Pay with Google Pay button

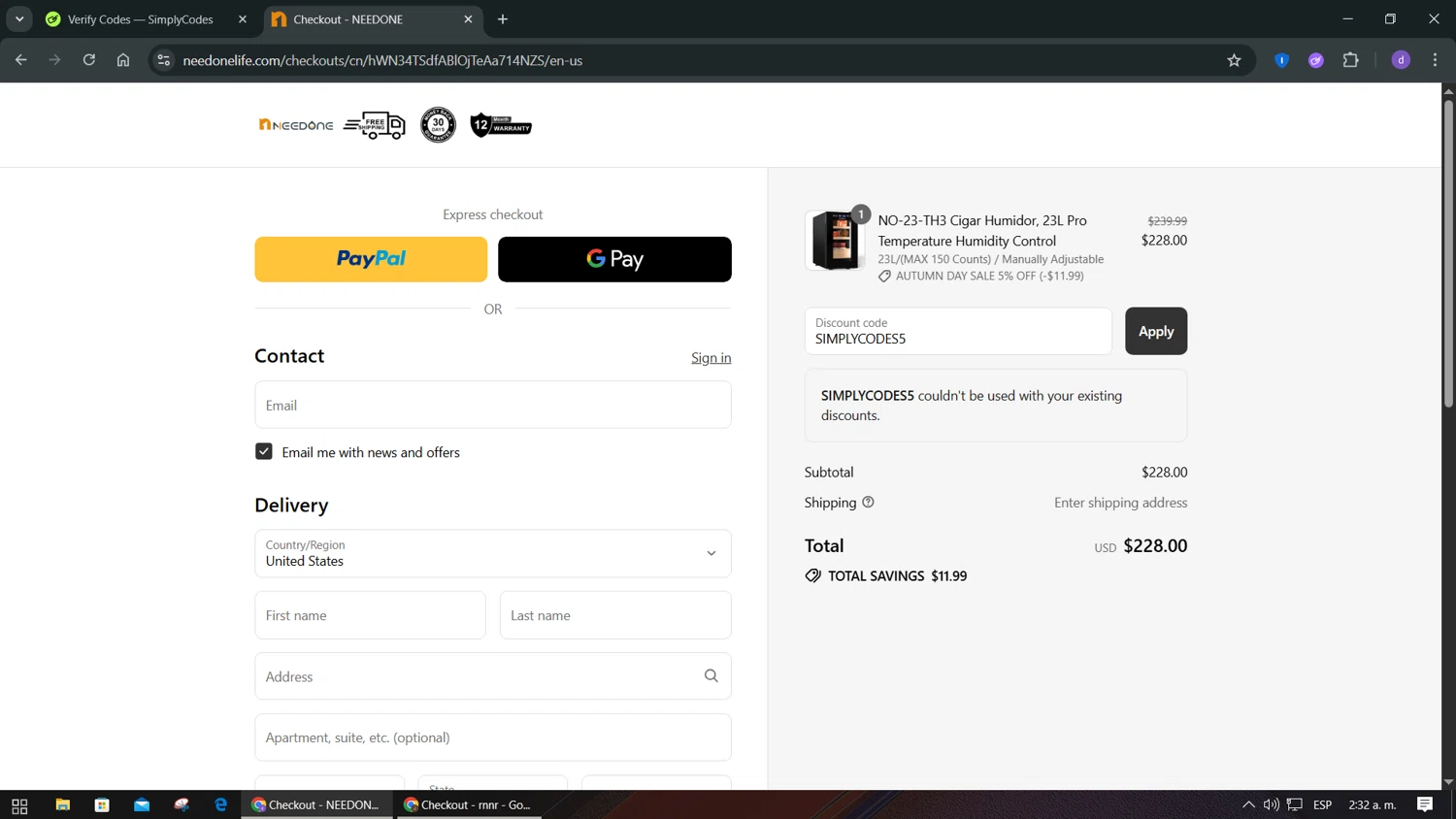point(614,259)
